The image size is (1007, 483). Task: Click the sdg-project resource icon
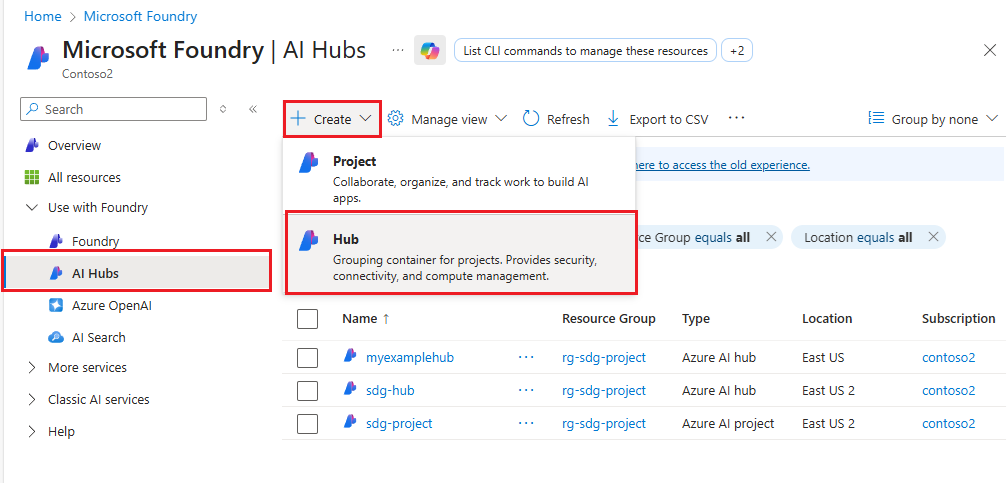point(350,421)
